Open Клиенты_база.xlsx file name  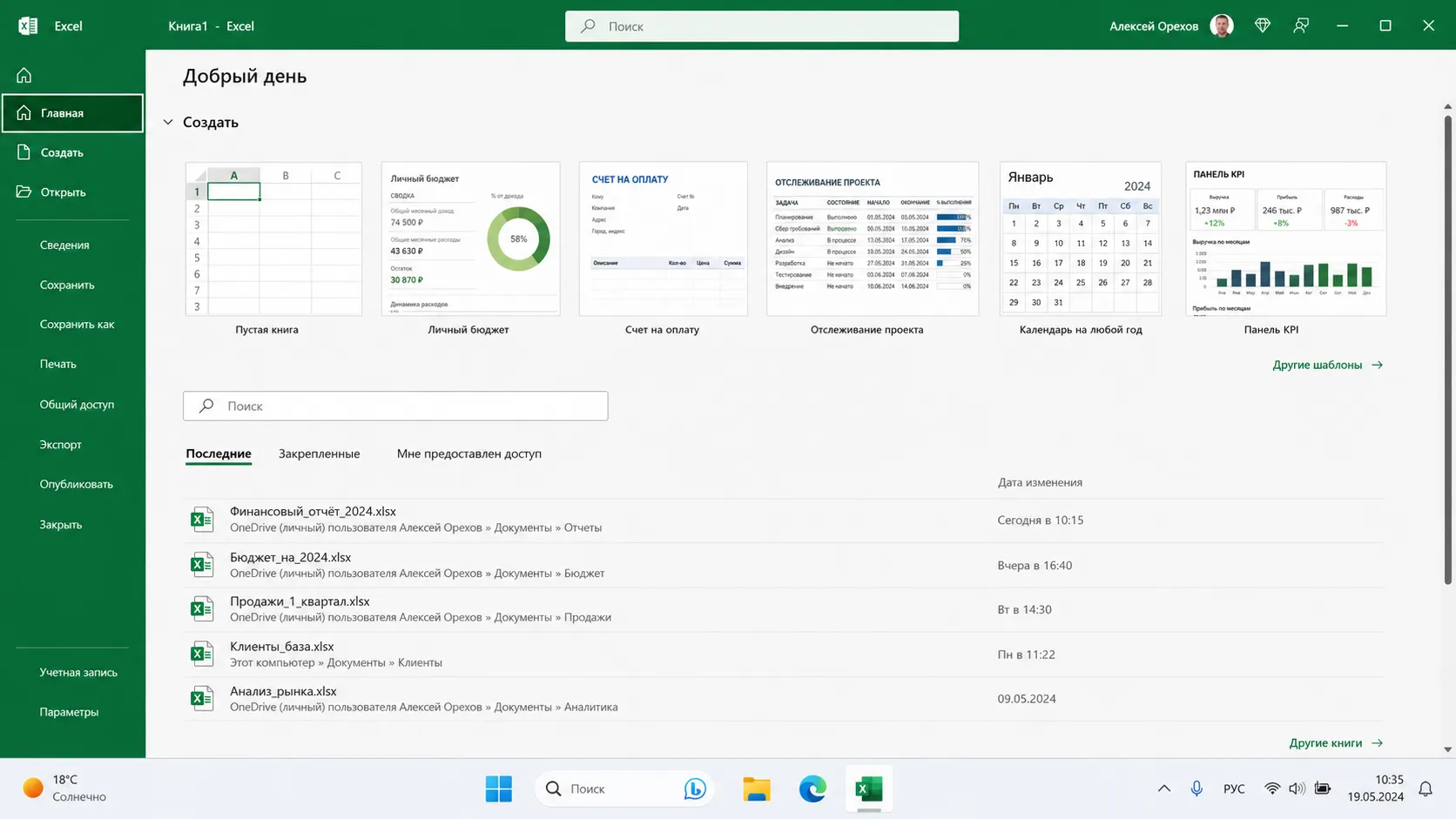point(282,647)
